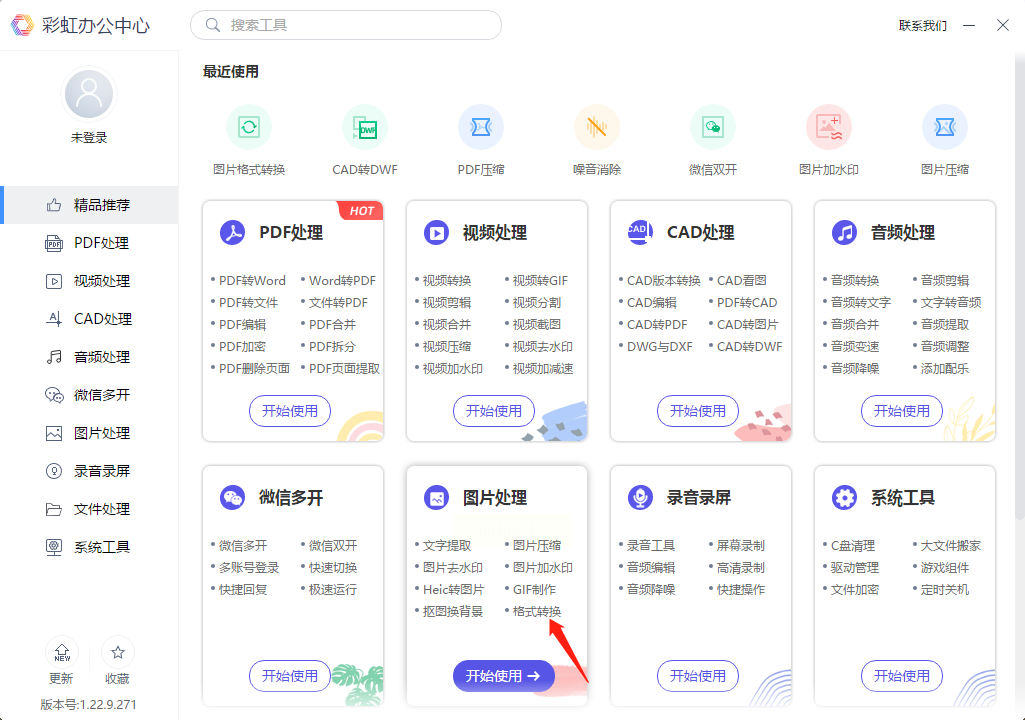Click the 收藏 star icon
Screen dimensions: 1025x720
[118, 652]
